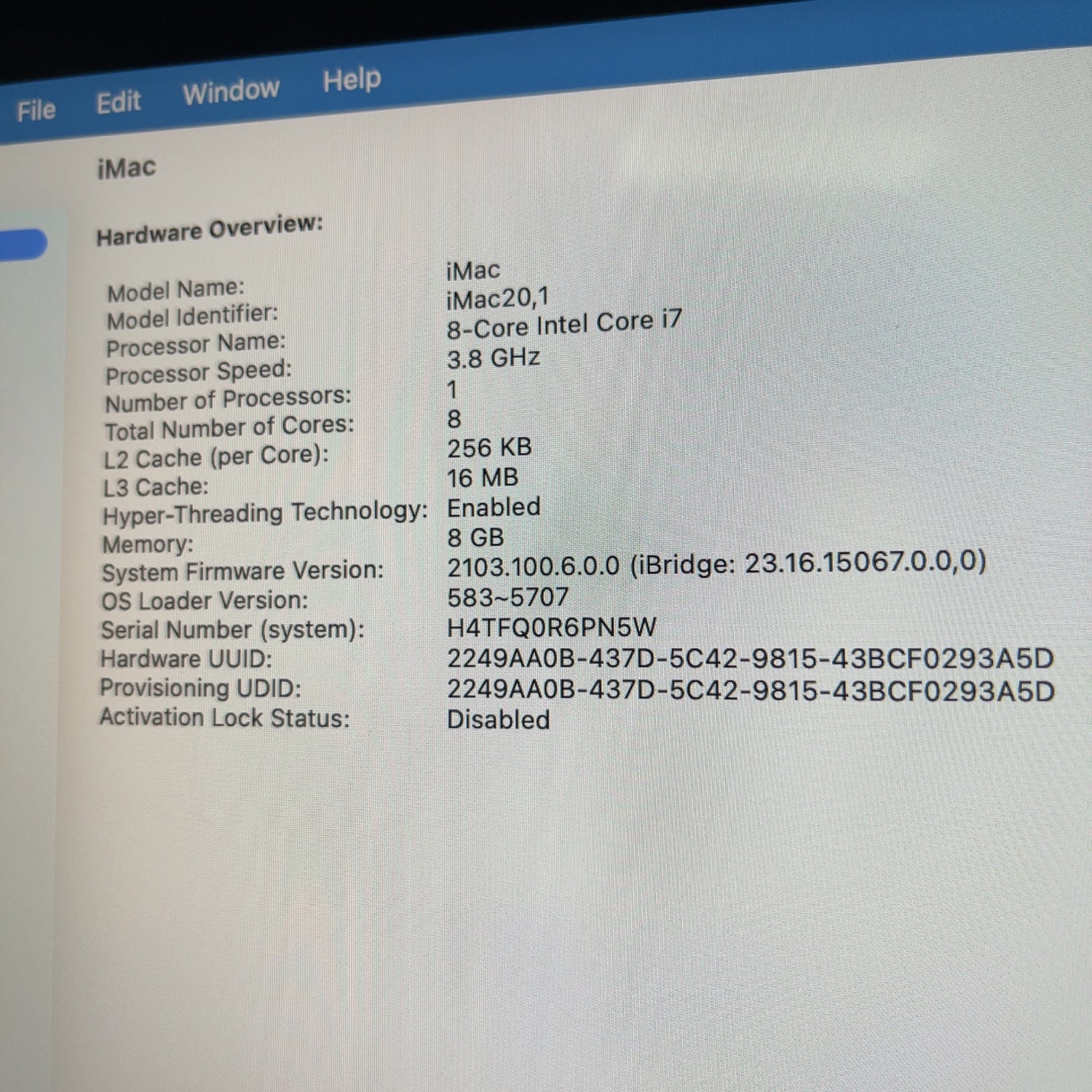Select the 8 GB memory value
Viewport: 1092px width, 1092px height.
(x=475, y=537)
